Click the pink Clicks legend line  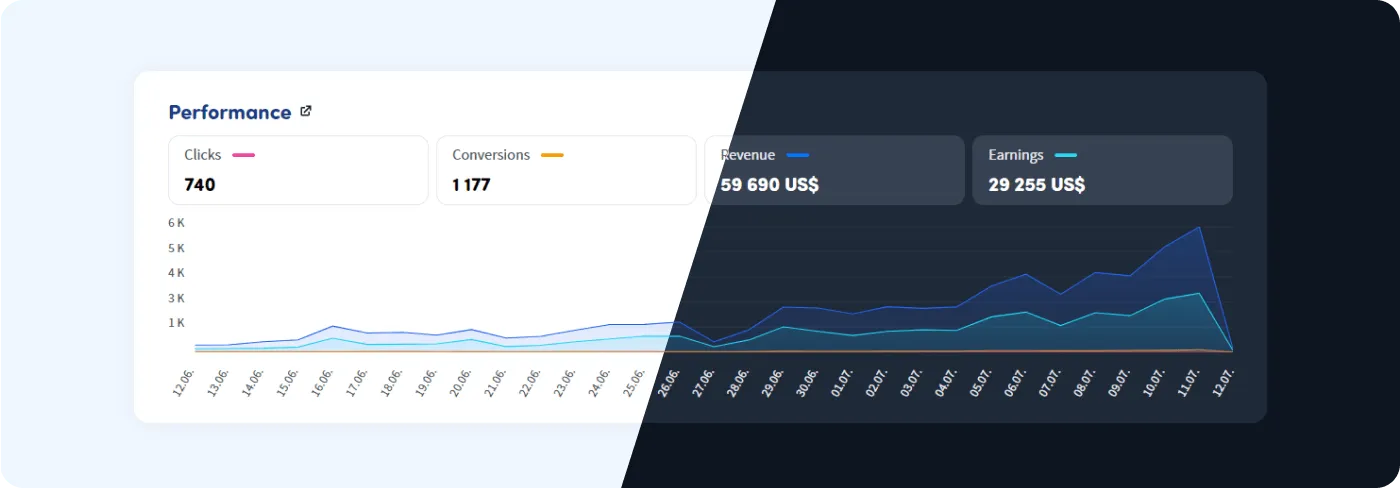click(x=243, y=155)
